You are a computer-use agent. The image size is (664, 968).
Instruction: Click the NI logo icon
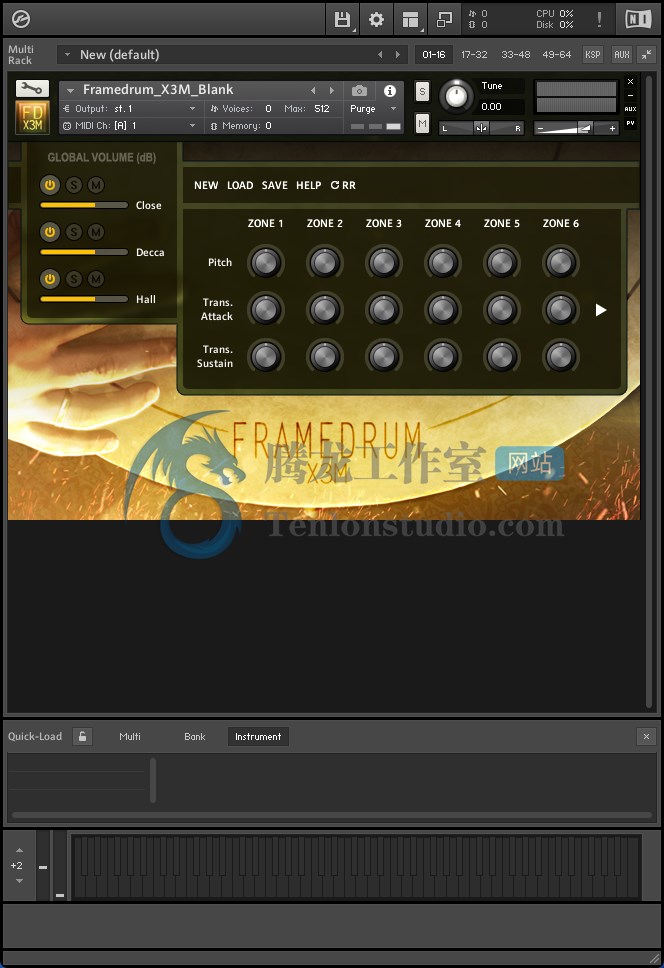(638, 20)
